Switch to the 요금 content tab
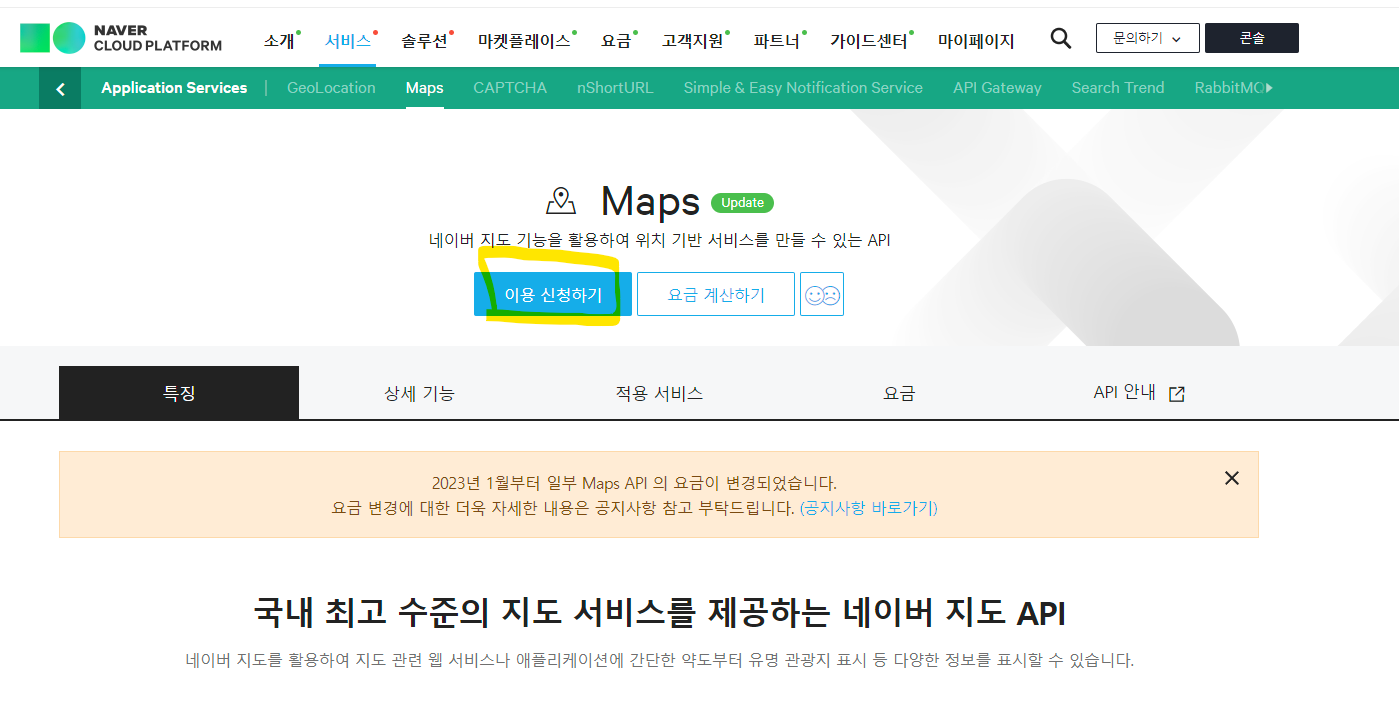The width and height of the screenshot is (1399, 728). [x=899, y=393]
